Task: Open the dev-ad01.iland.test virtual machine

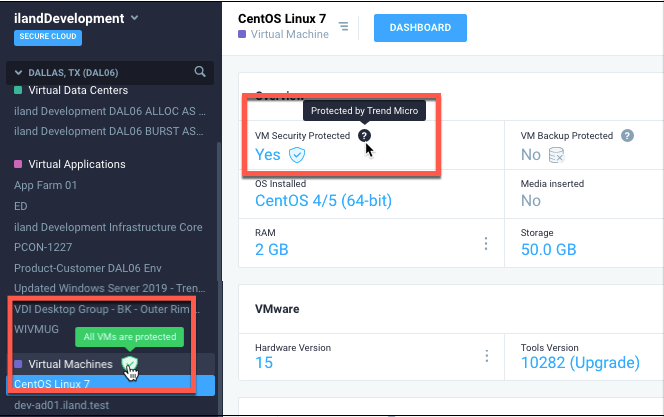Action: 61,405
